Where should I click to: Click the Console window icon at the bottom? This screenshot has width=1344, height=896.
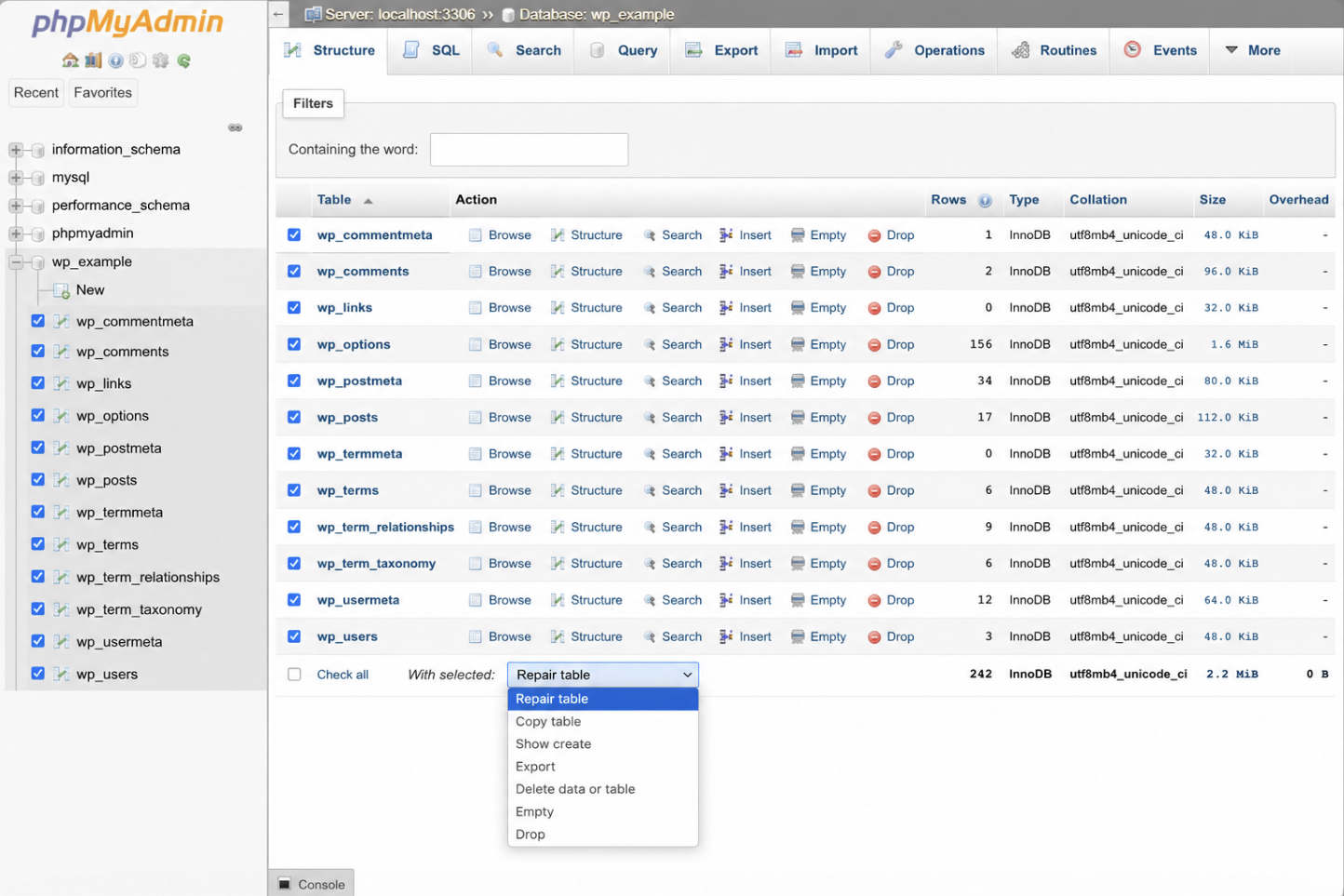point(284,884)
